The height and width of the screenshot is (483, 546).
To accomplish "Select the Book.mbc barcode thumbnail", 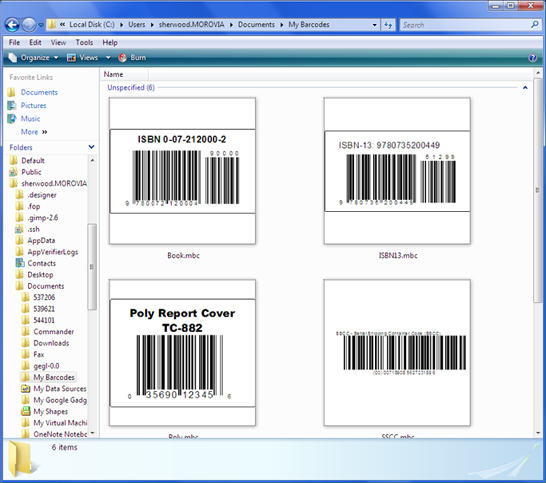I will pos(182,171).
